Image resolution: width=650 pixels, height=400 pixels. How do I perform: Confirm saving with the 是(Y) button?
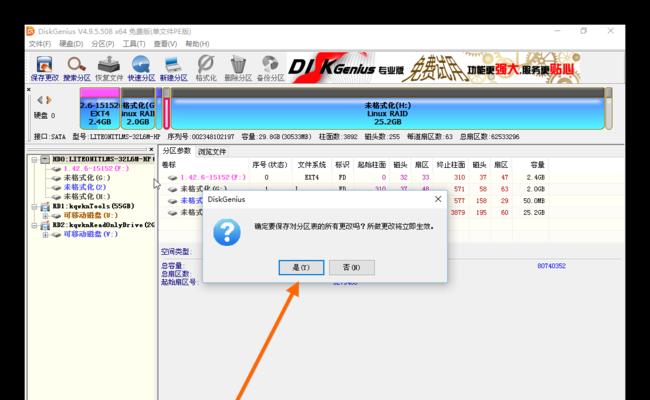[301, 267]
